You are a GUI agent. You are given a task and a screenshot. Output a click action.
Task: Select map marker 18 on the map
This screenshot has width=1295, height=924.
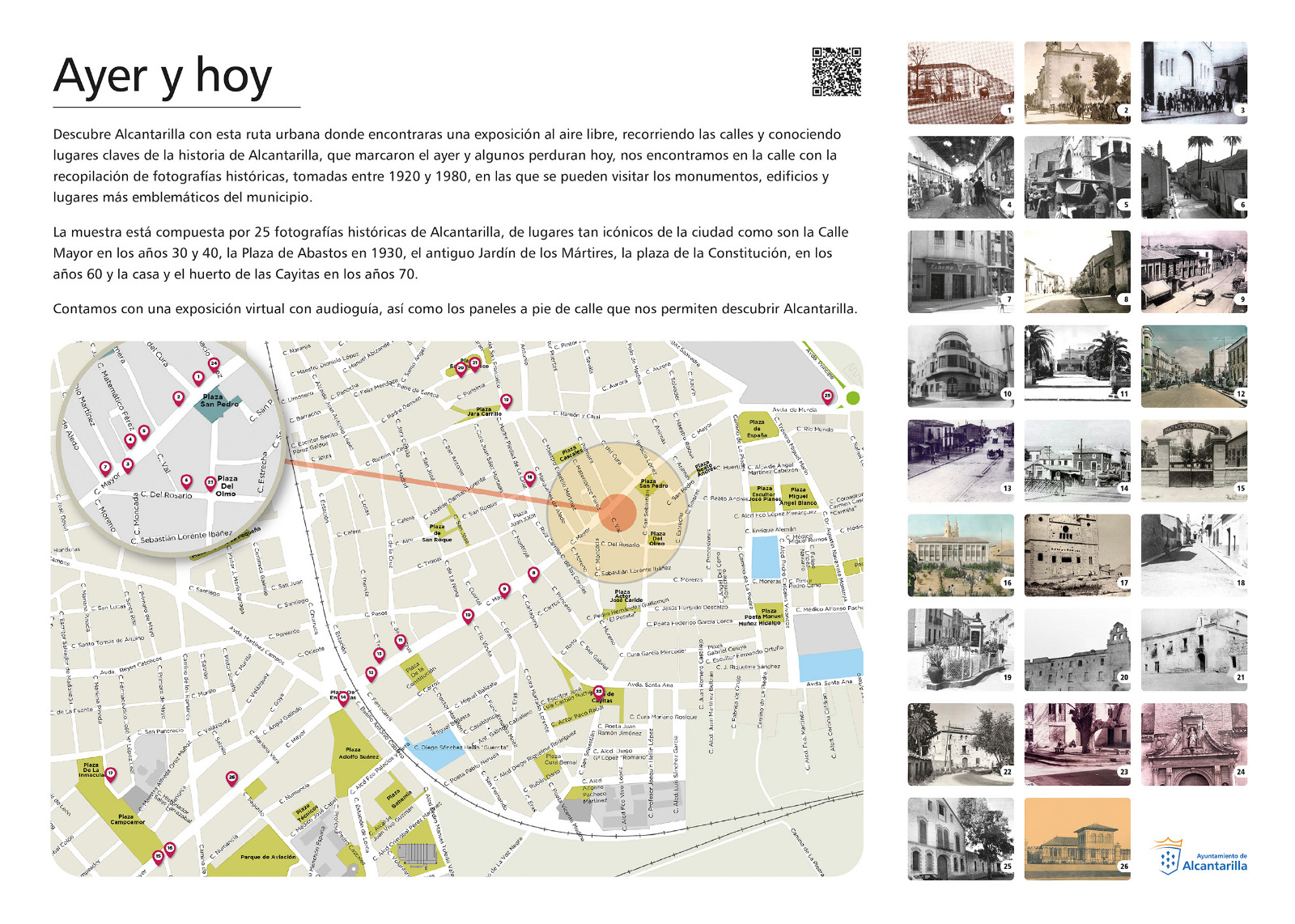tap(529, 478)
